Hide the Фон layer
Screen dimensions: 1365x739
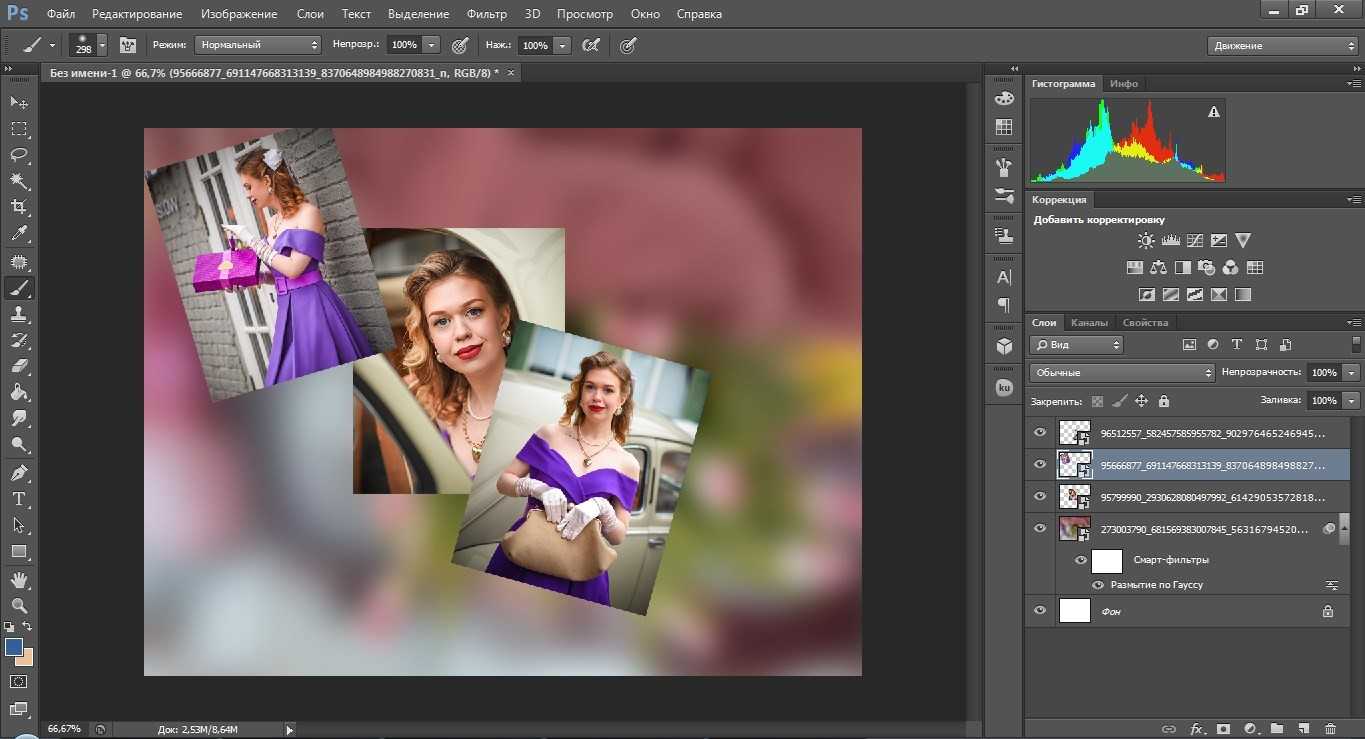click(1040, 611)
